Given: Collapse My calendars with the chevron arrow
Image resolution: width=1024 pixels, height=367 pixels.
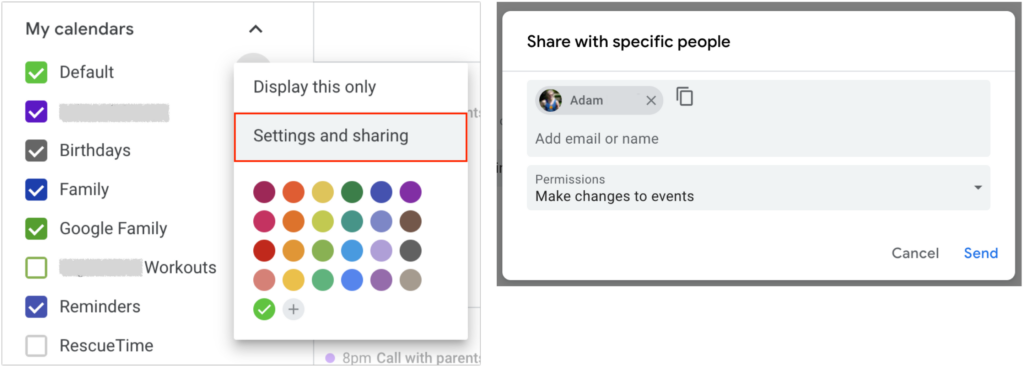Looking at the screenshot, I should [256, 29].
